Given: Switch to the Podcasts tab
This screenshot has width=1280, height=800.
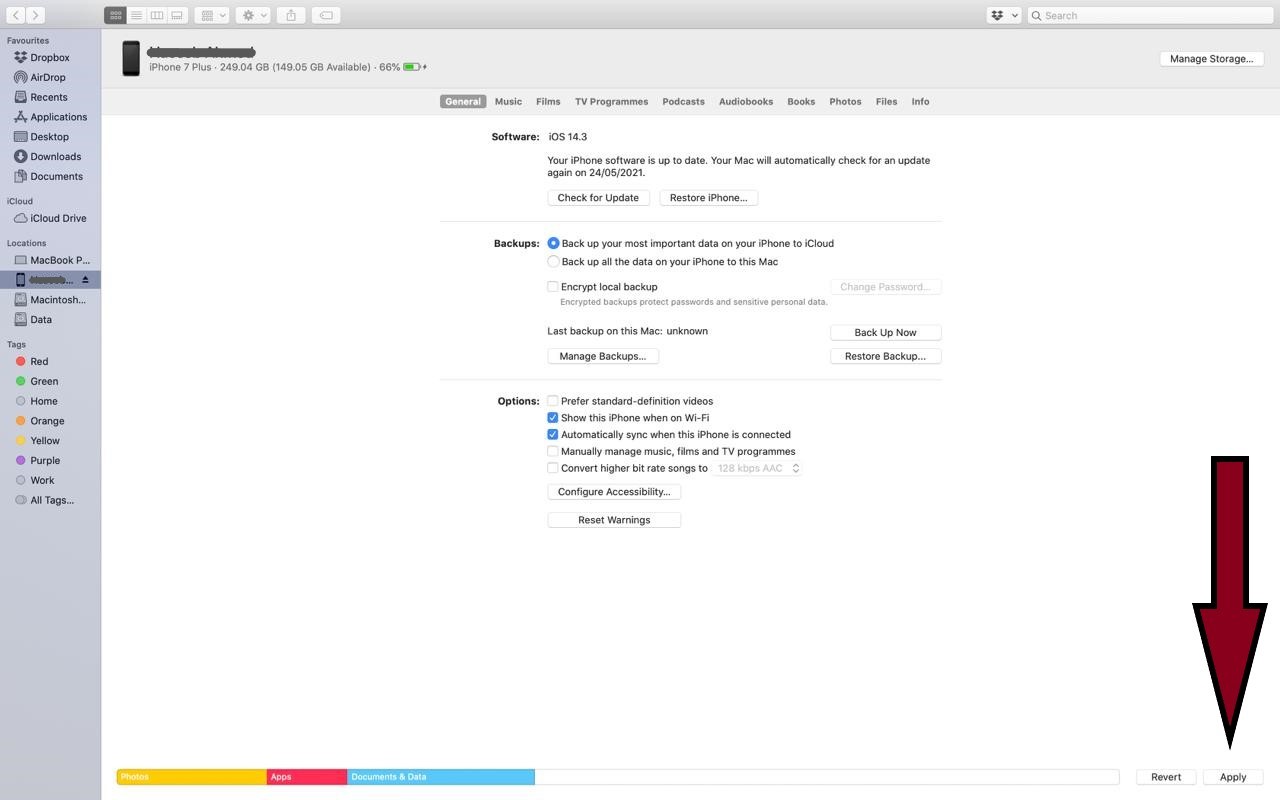Looking at the screenshot, I should (x=683, y=101).
